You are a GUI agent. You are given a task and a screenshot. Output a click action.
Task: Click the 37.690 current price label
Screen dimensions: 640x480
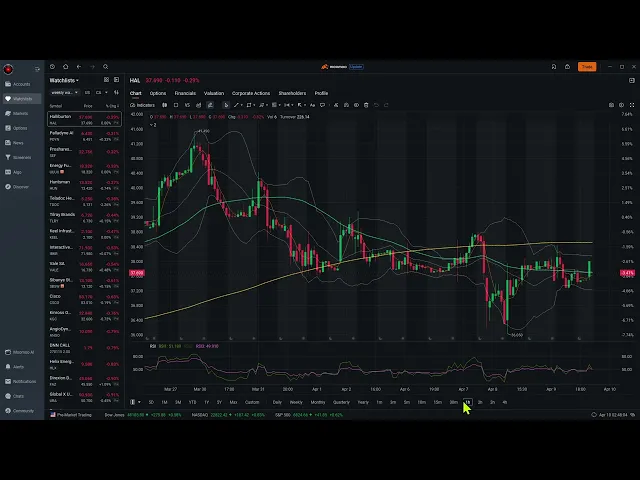[137, 273]
